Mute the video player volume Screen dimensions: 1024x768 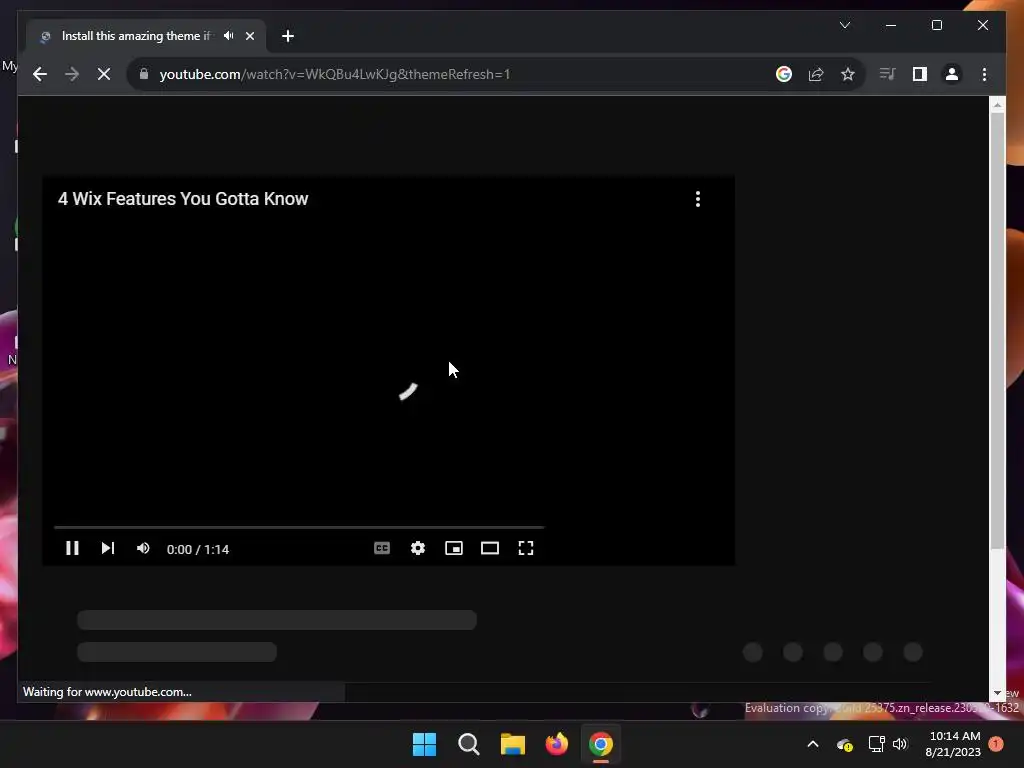point(143,549)
